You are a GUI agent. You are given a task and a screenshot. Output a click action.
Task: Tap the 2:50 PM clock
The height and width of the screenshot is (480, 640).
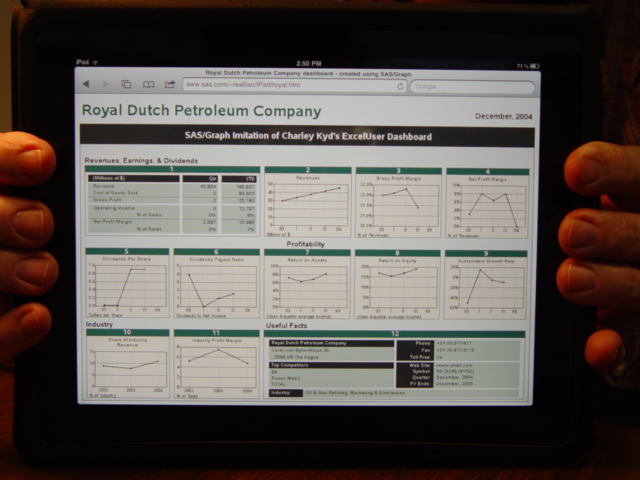pos(309,64)
